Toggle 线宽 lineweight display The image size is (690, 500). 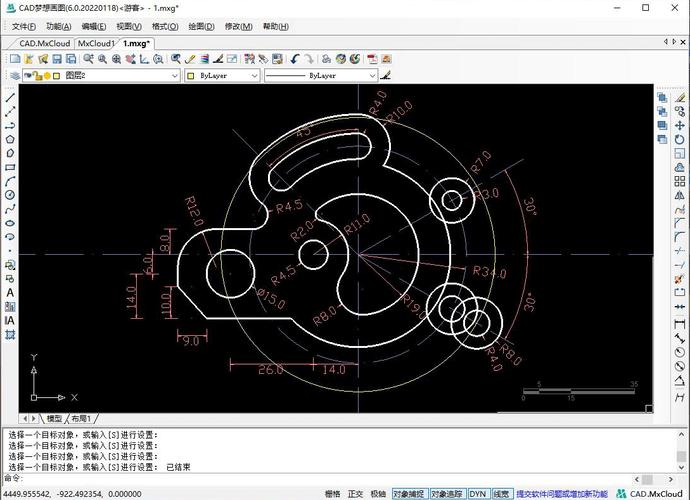(x=502, y=494)
